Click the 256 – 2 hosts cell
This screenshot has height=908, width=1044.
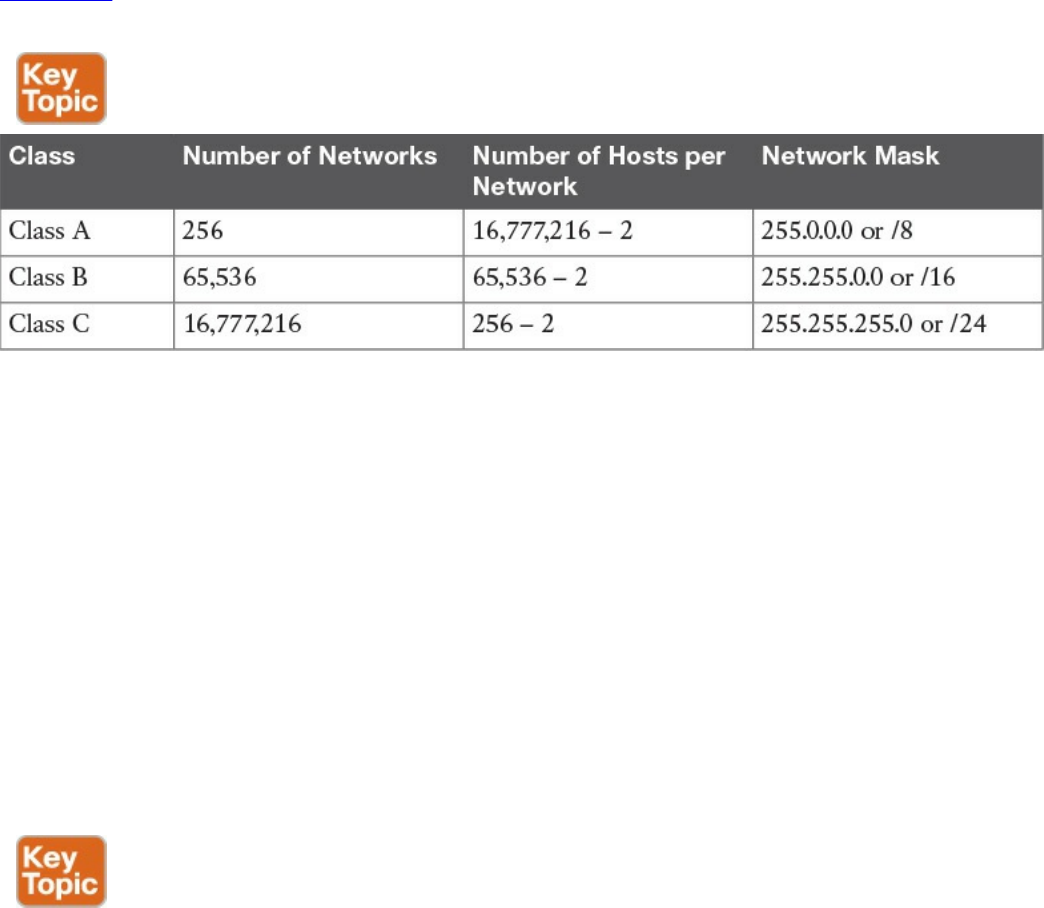tap(608, 326)
